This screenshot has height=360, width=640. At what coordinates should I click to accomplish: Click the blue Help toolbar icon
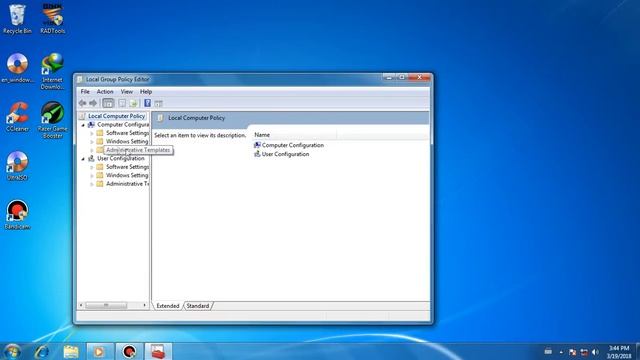pyautogui.click(x=147, y=103)
